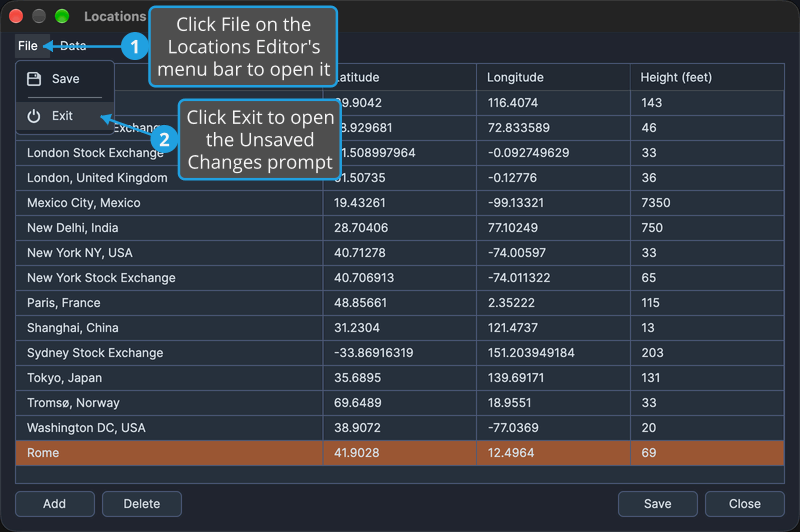
Task: Click longitude cell 139.69171
Action: tap(553, 378)
